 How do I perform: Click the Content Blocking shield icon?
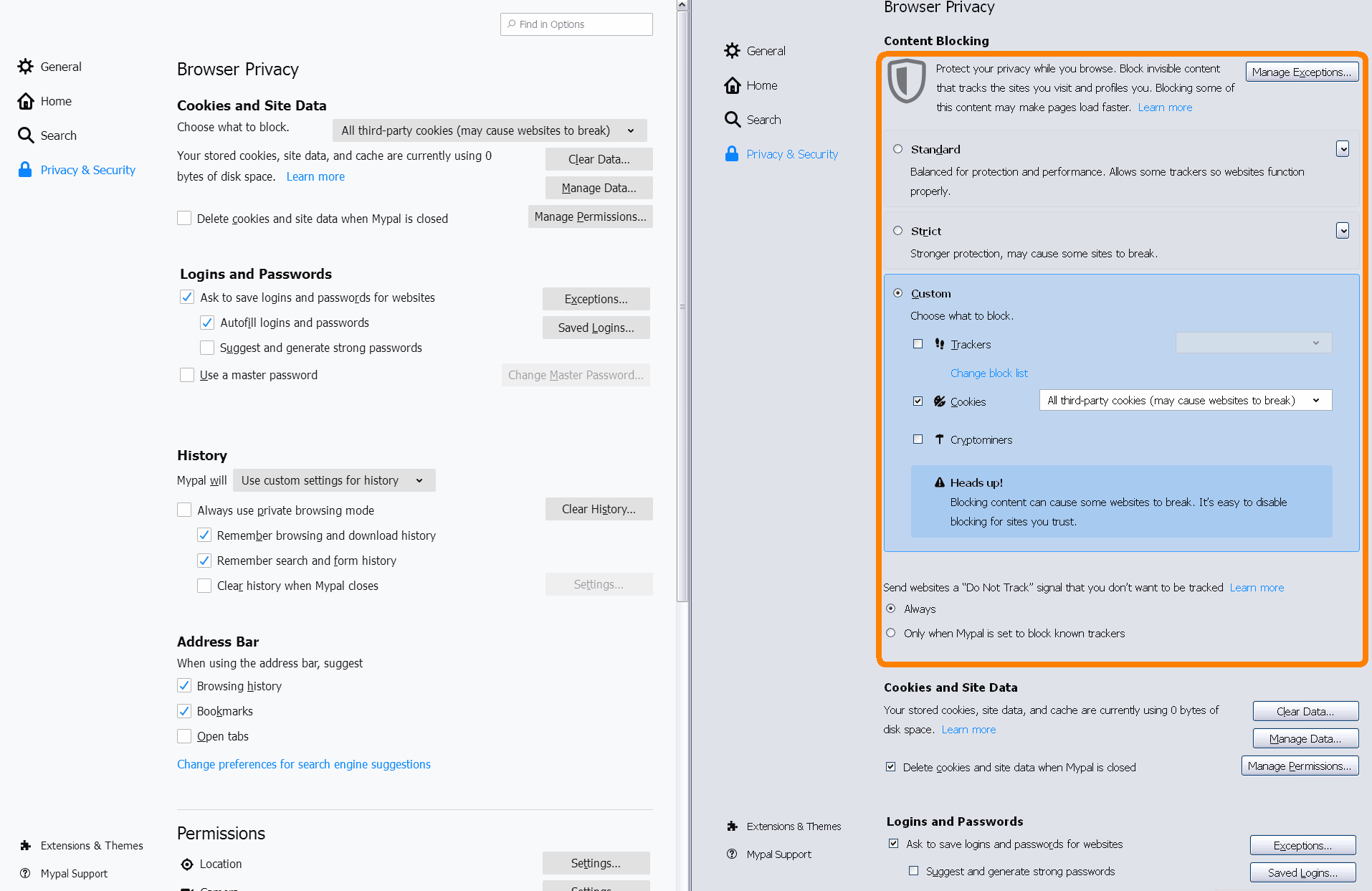click(x=907, y=81)
